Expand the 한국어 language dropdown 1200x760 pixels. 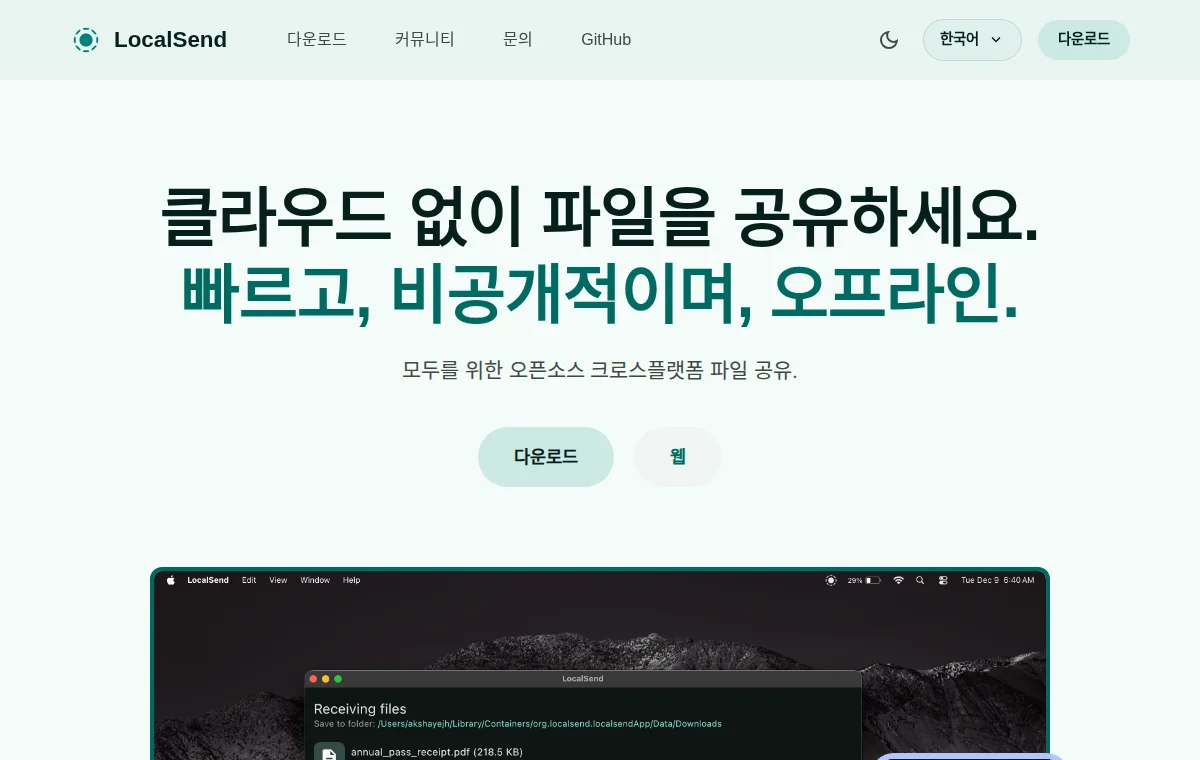point(972,40)
